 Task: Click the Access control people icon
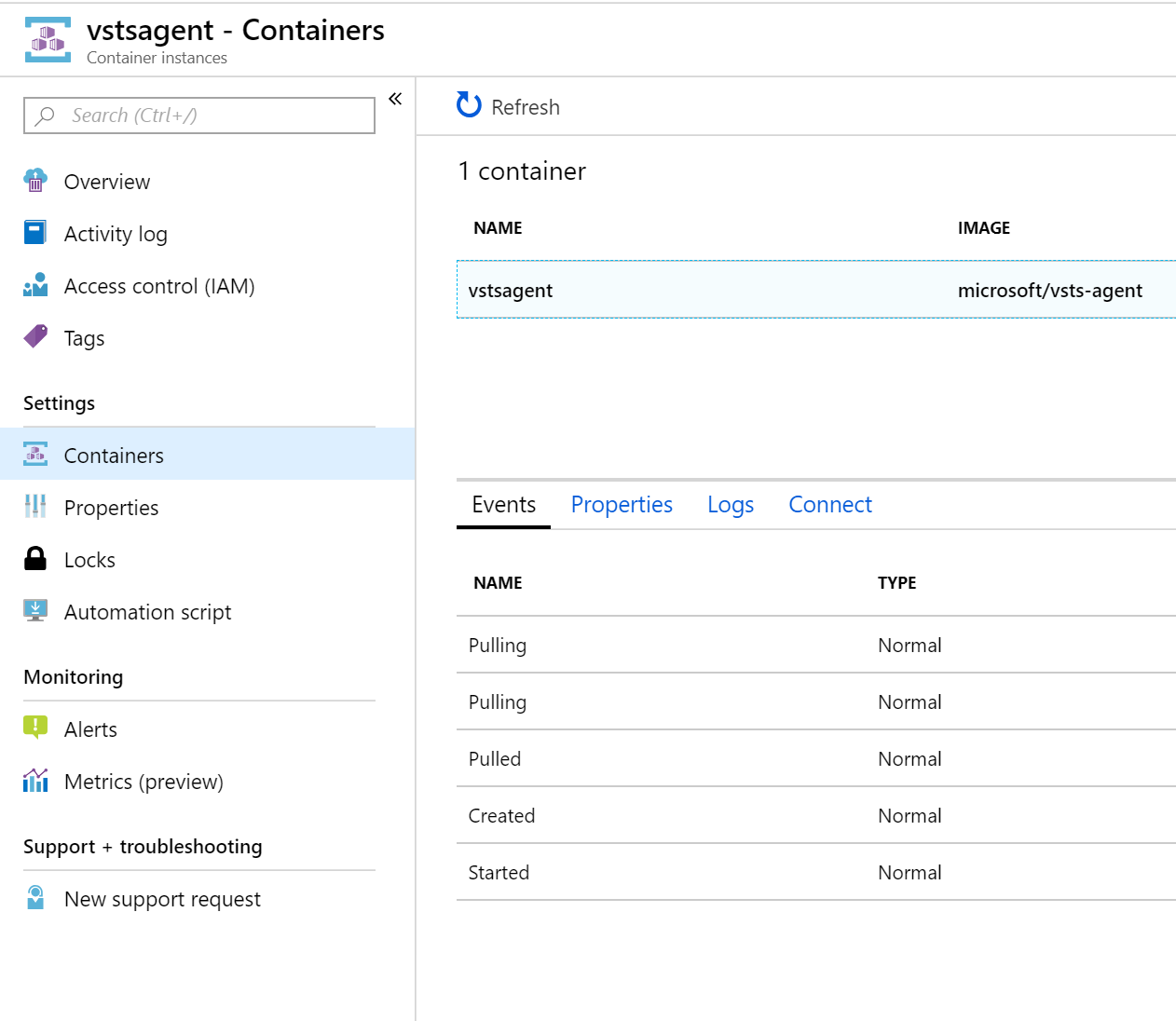pos(35,285)
